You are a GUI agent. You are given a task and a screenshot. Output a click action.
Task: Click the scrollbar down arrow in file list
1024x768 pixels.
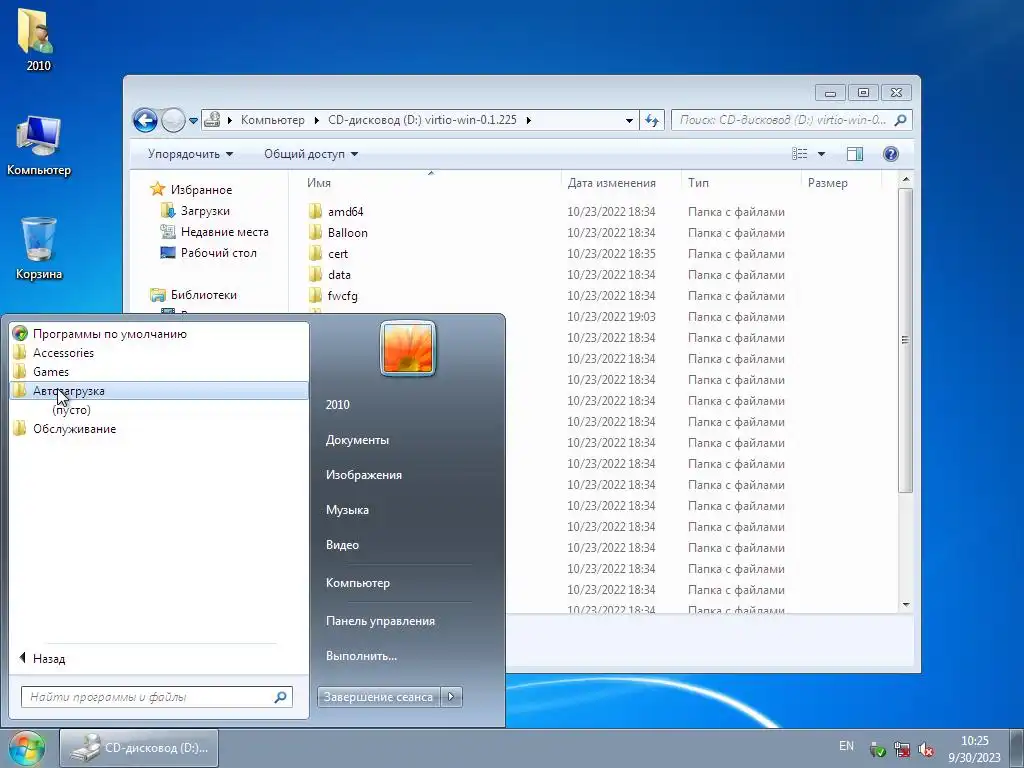905,605
